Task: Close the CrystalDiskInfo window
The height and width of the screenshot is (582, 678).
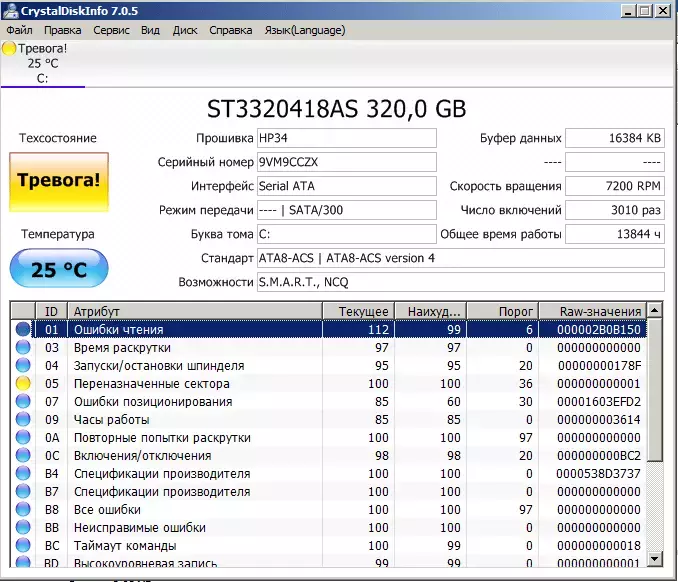Action: pyautogui.click(x=662, y=11)
